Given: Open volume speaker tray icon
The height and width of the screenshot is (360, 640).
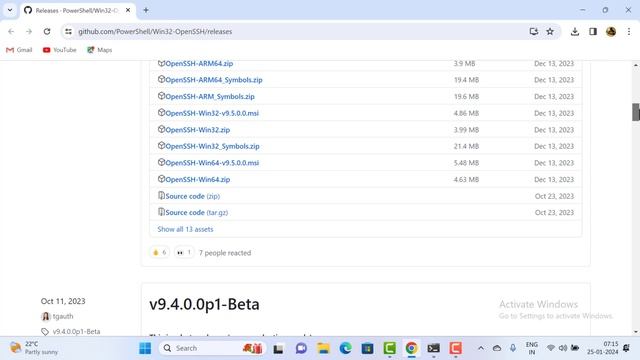Looking at the screenshot, I should [563, 348].
